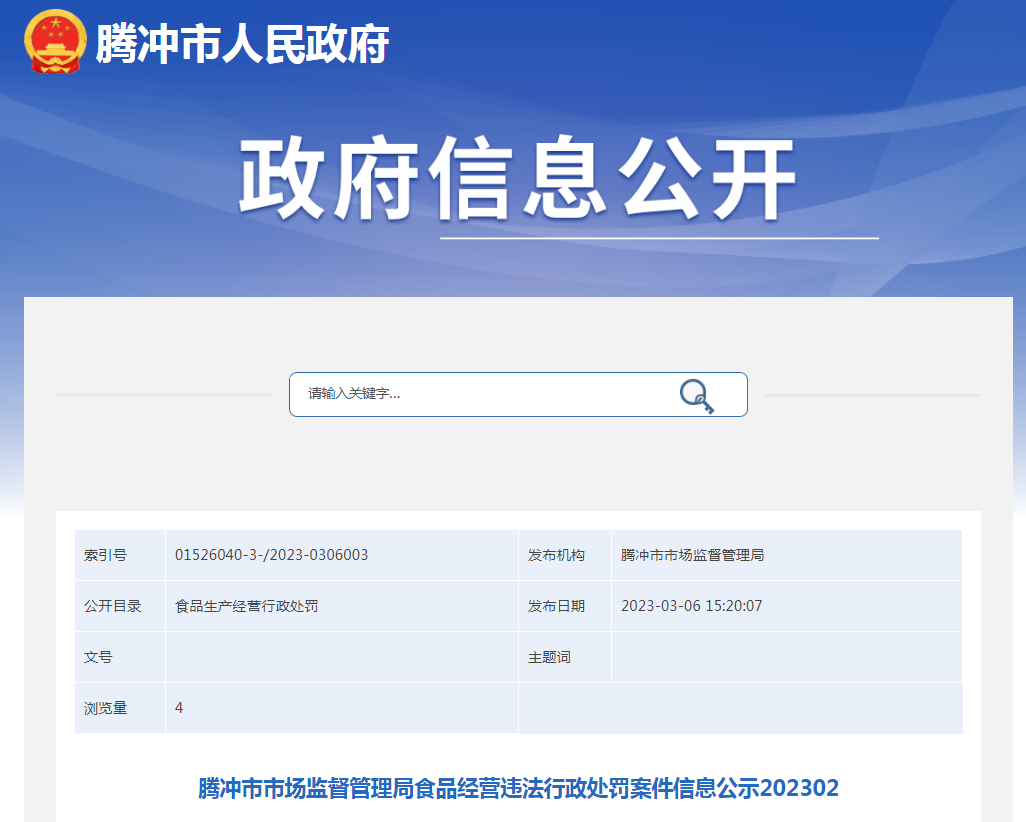Click the 食品生产经营行政处罚 catalog value
This screenshot has width=1026, height=822.
(246, 606)
